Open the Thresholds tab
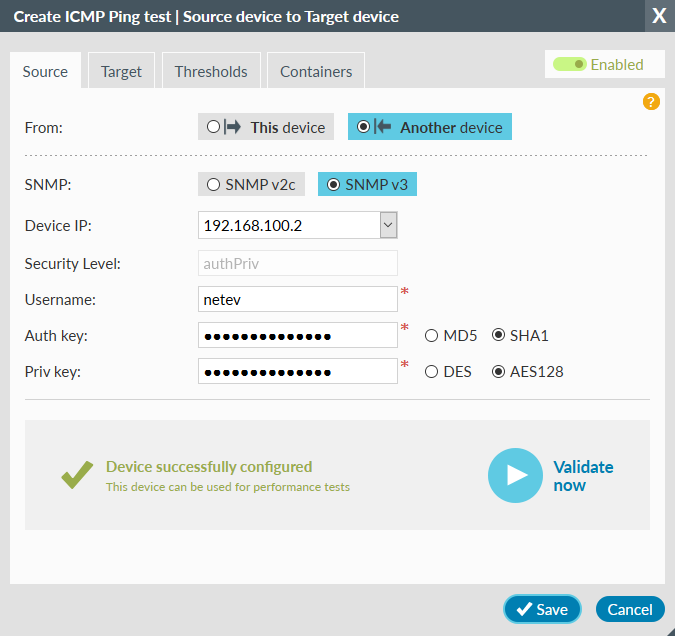 [210, 72]
